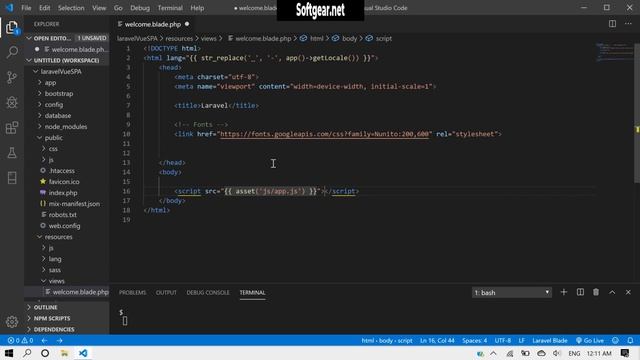Choose terminal from 1: bash dropdown
This screenshot has width=640, height=360.
[x=512, y=292]
